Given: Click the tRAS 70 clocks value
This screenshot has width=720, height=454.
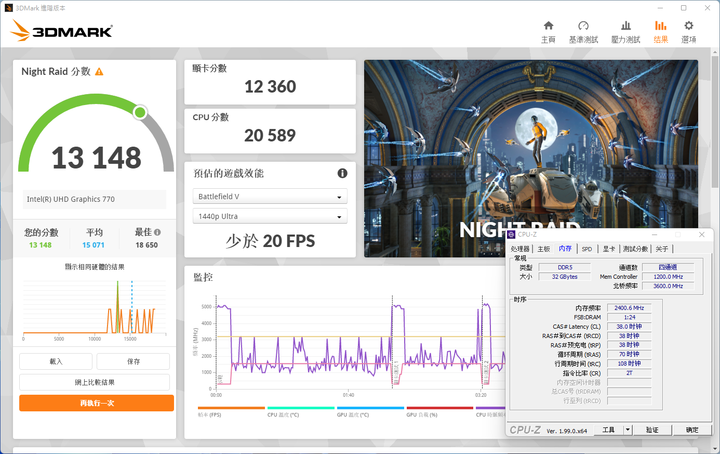Looking at the screenshot, I should (629, 354).
